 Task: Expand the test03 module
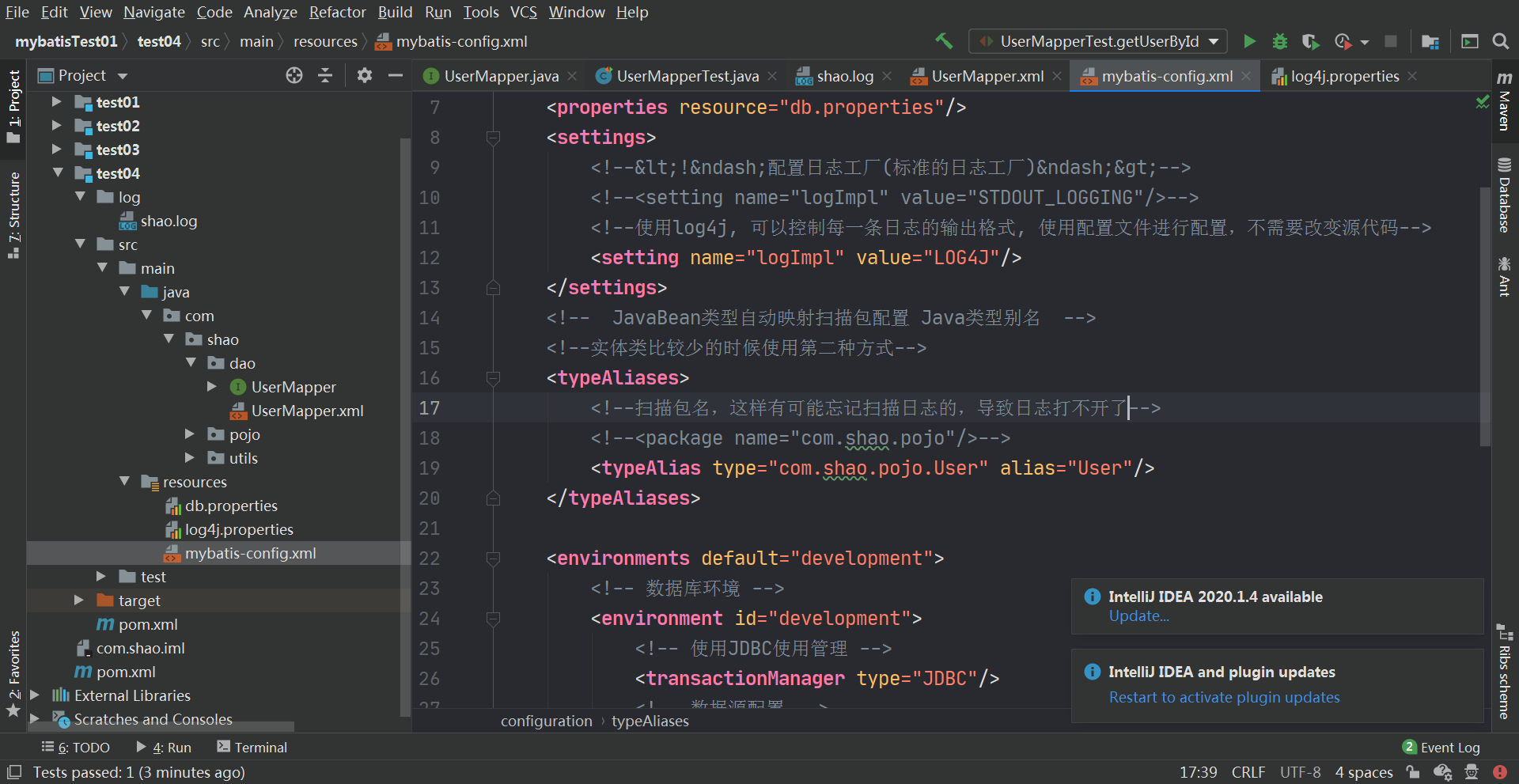[x=56, y=150]
